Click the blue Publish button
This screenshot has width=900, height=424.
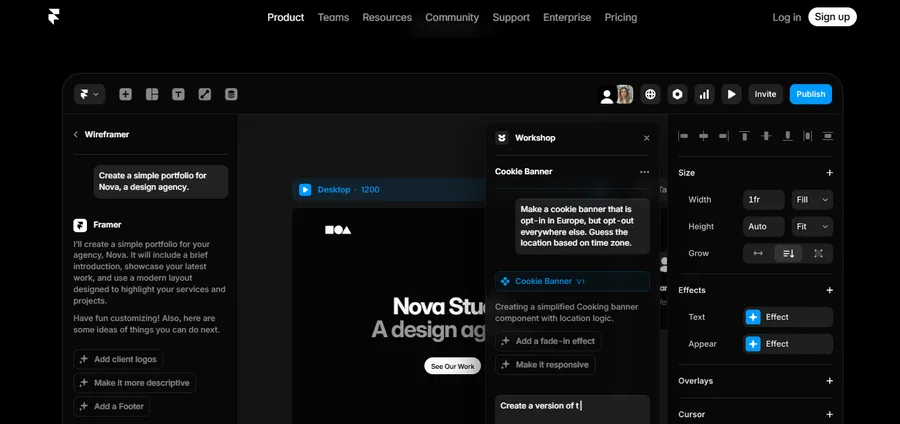pos(810,95)
